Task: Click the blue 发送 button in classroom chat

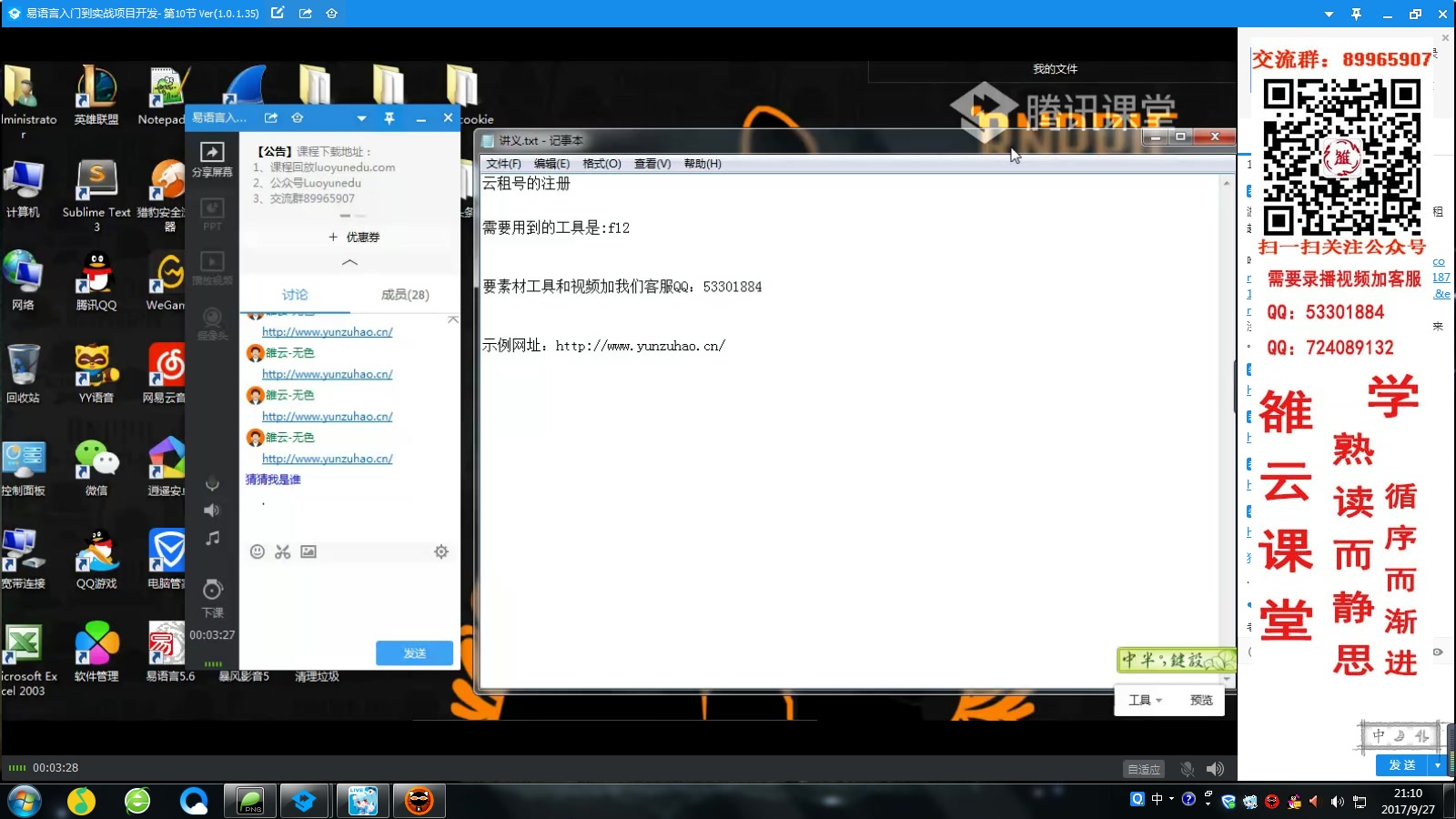Action: 414,653
